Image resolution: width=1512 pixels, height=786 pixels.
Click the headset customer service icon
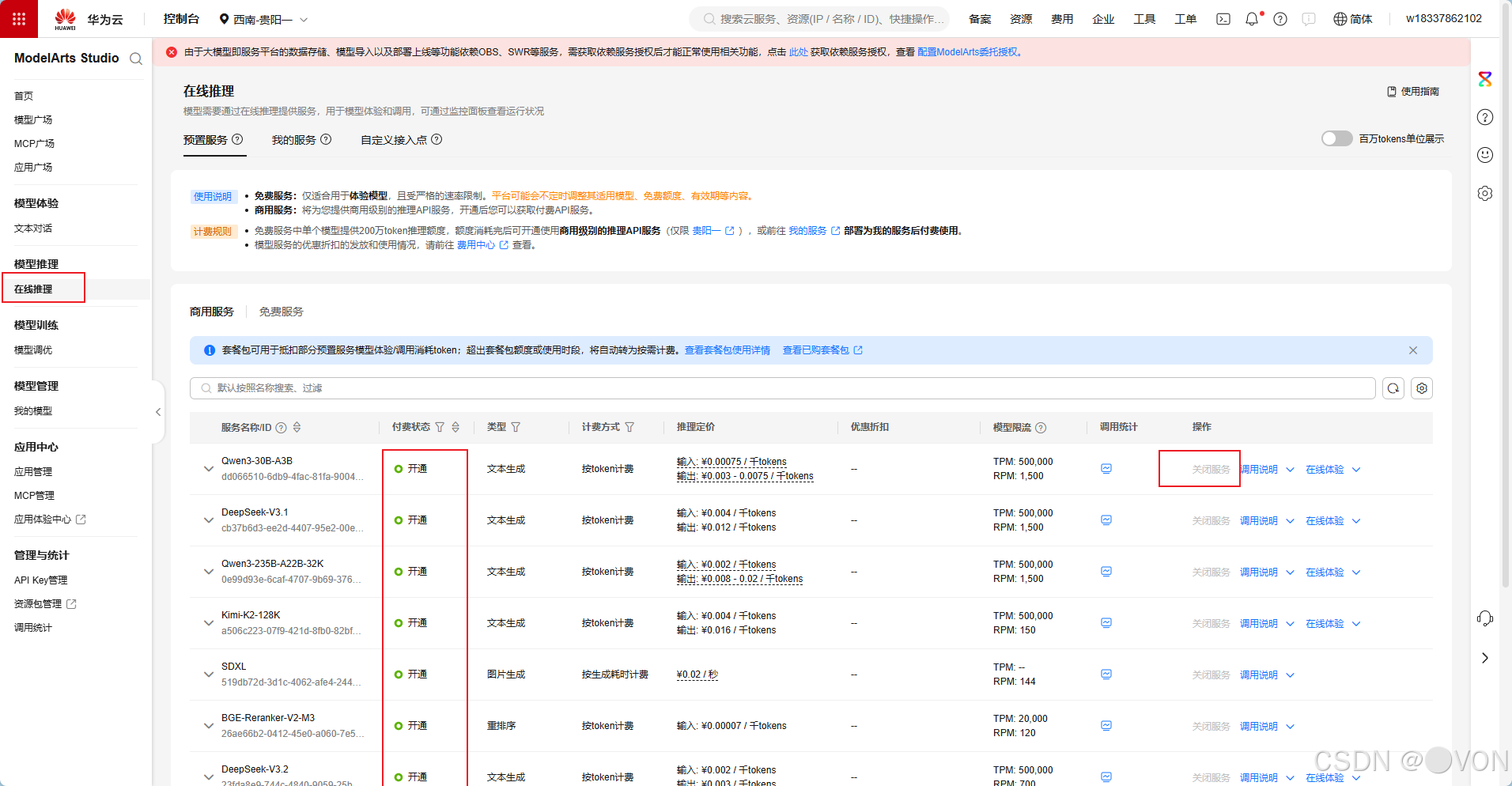[x=1485, y=618]
